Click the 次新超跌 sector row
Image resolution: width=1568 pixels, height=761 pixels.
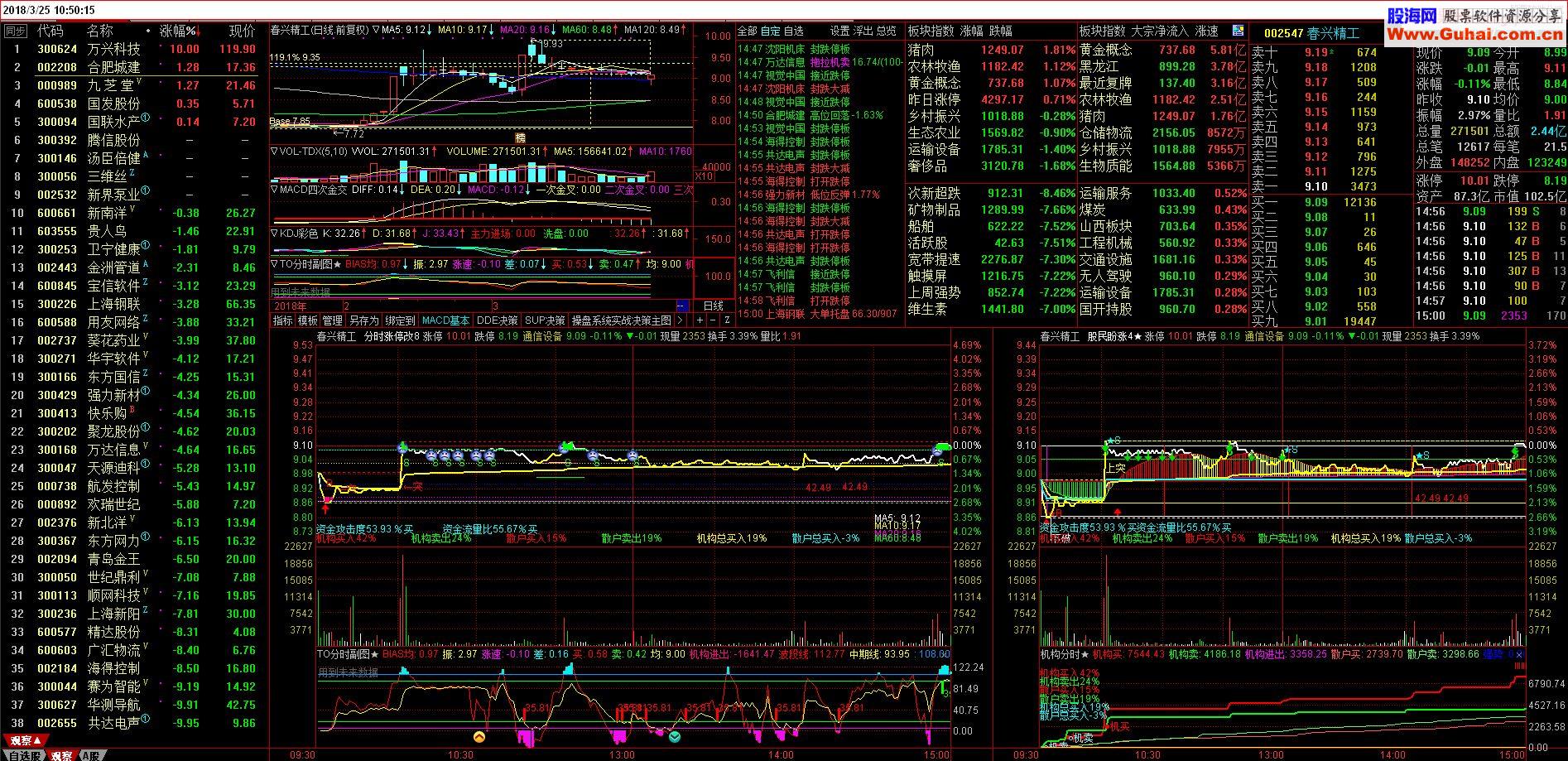pyautogui.click(x=991, y=193)
